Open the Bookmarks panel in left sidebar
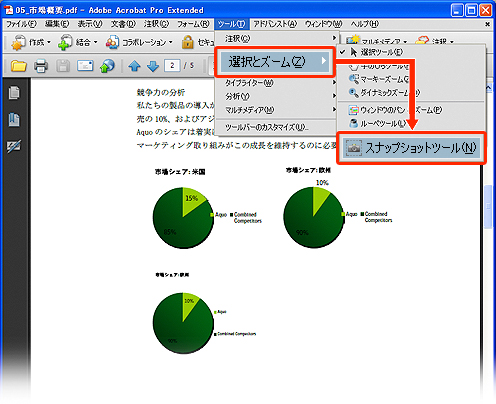The image size is (496, 404). [14, 119]
